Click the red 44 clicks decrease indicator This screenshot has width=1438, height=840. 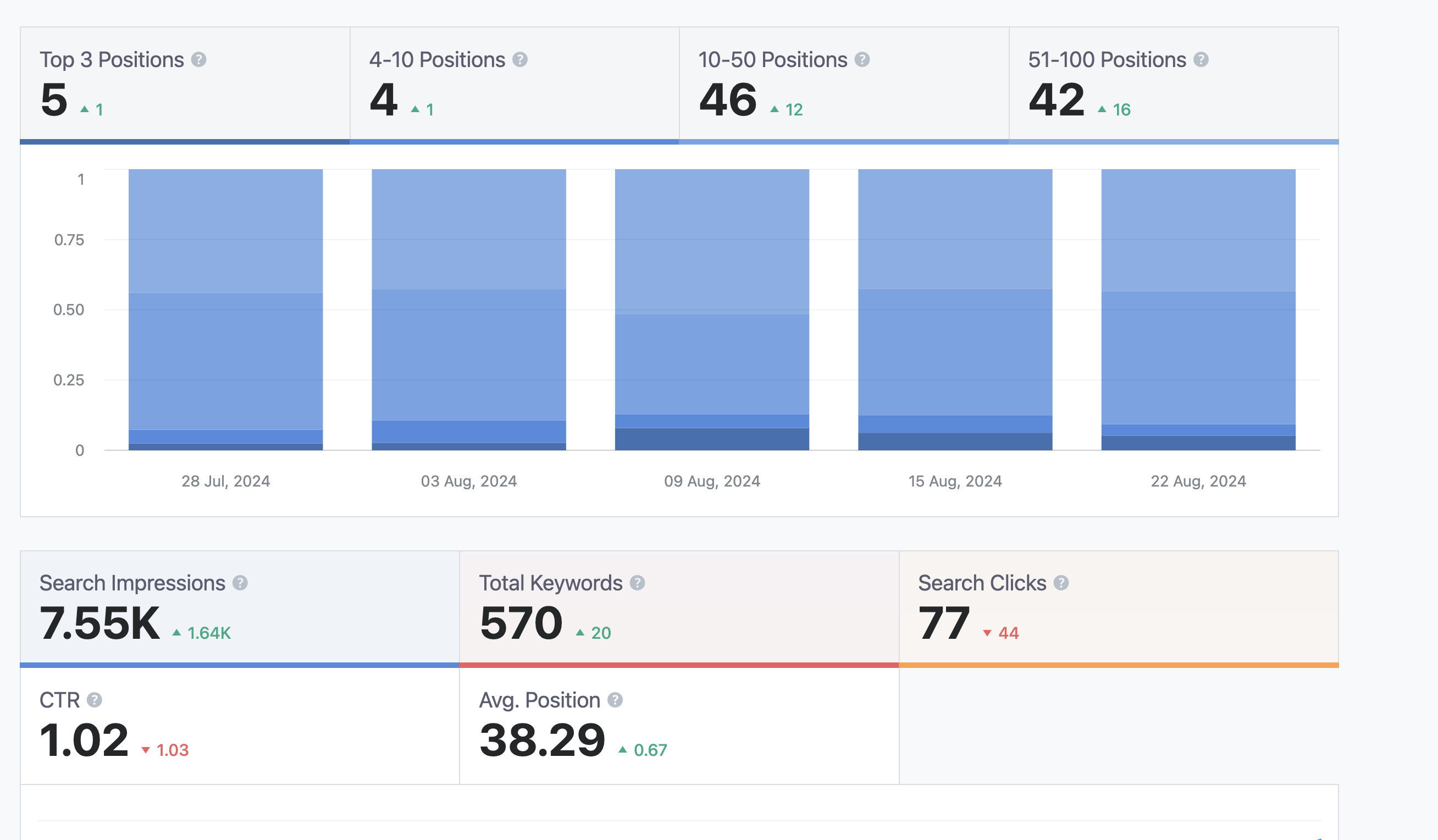coord(1001,633)
